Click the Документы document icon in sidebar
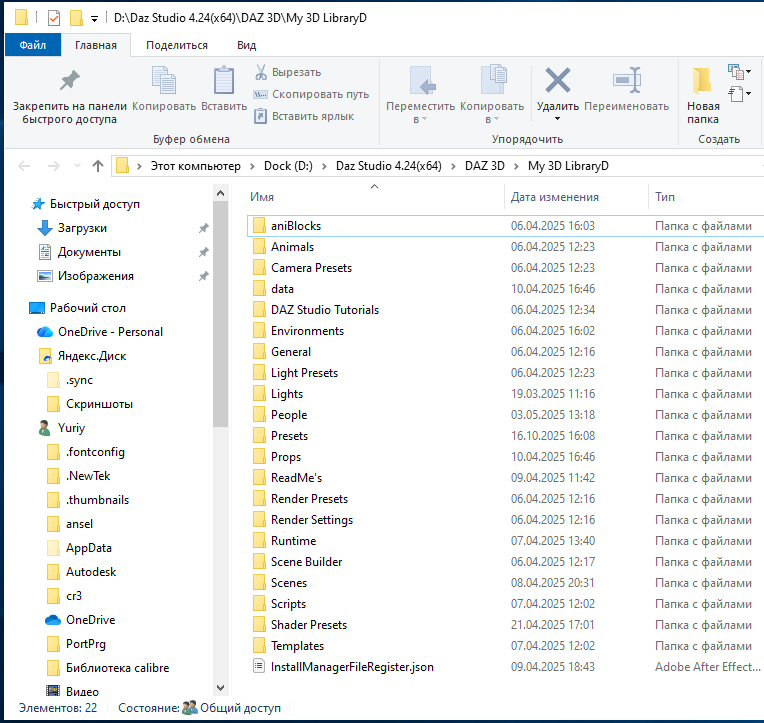This screenshot has width=764, height=723. point(45,252)
